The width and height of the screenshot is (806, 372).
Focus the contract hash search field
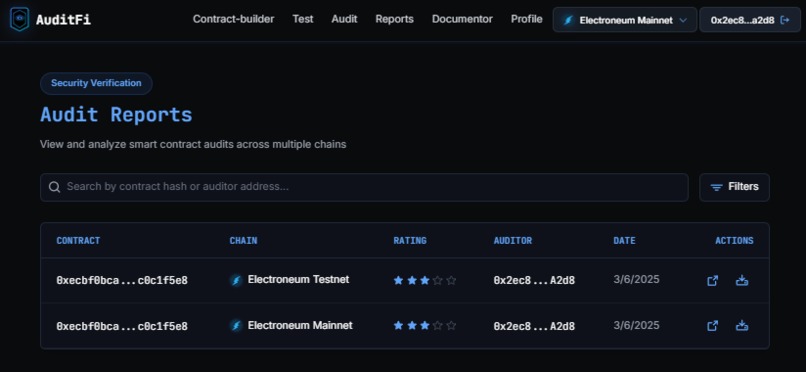[364, 187]
